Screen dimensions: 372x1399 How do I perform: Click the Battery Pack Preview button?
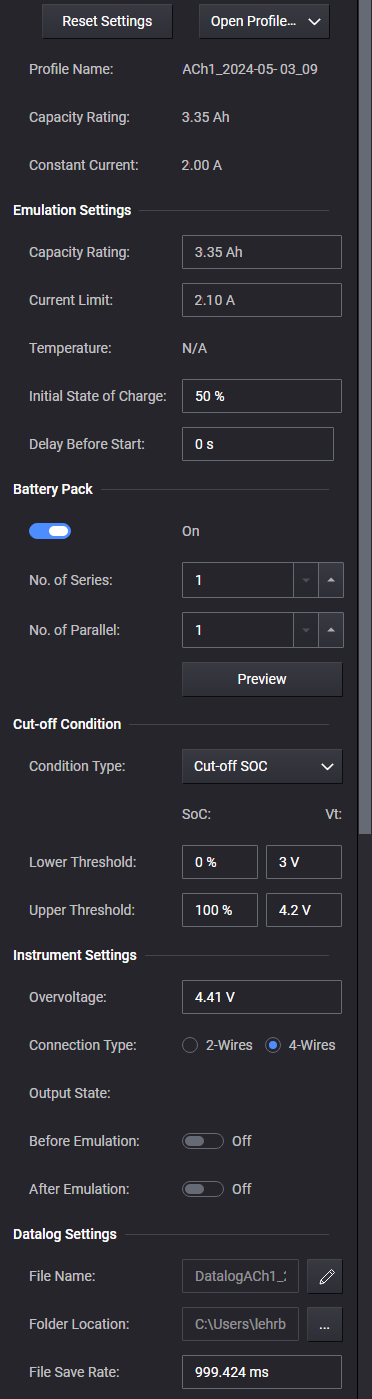pos(262,679)
